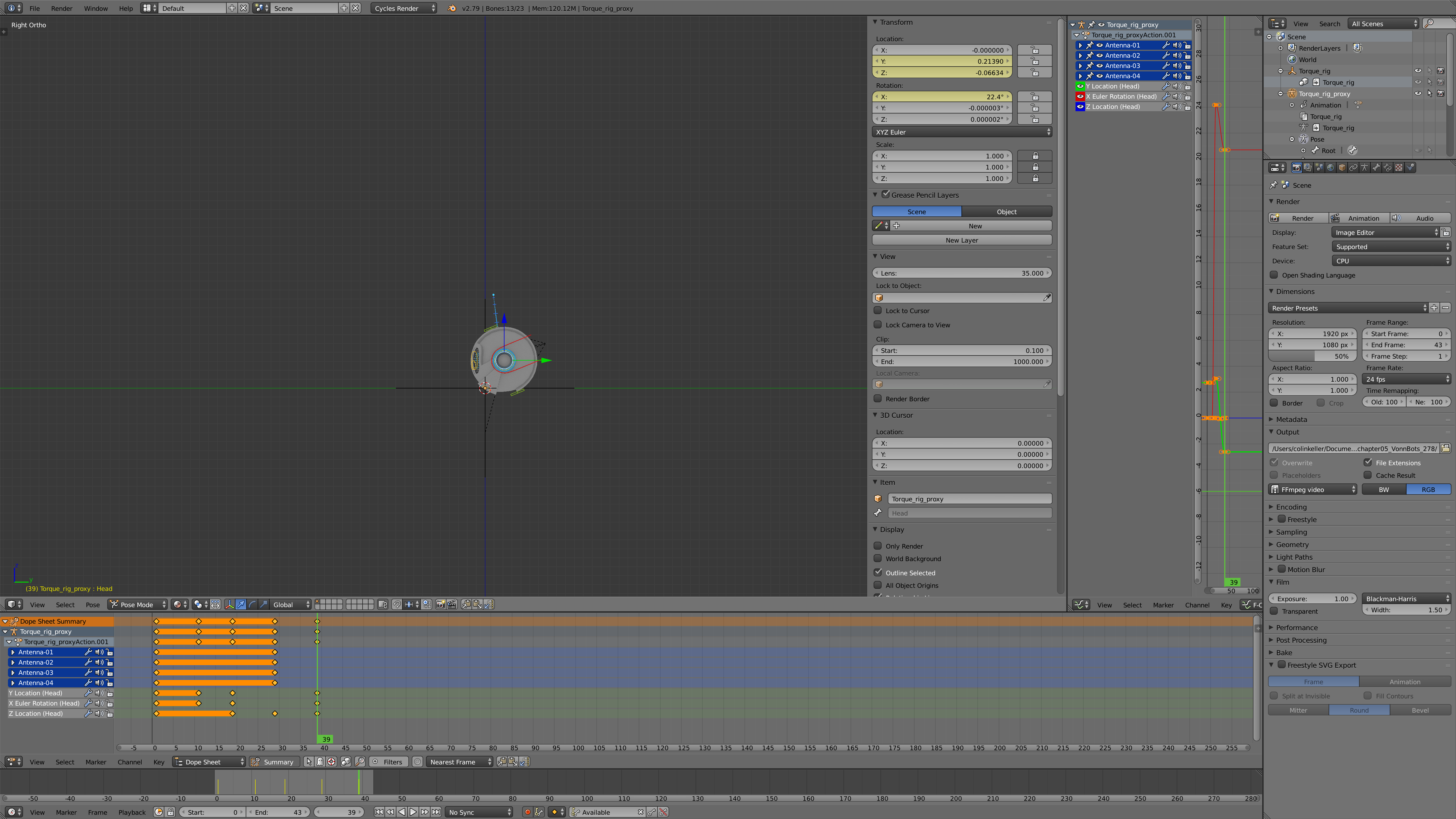The image size is (1456, 819).
Task: Open the Texture properties tab
Action: (1399, 167)
